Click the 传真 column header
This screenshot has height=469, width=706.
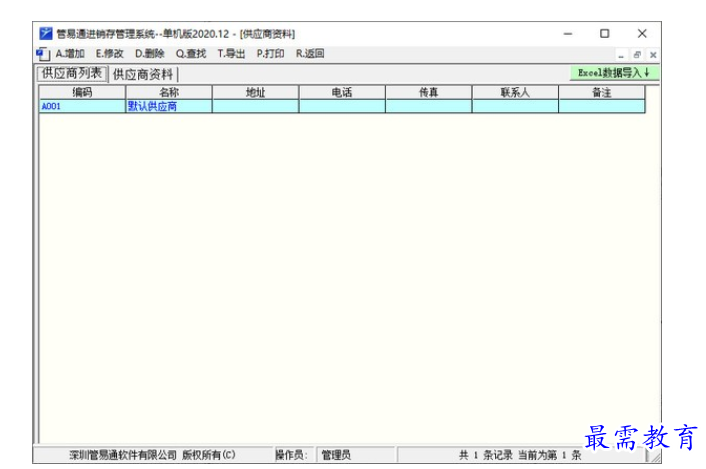pos(429,93)
